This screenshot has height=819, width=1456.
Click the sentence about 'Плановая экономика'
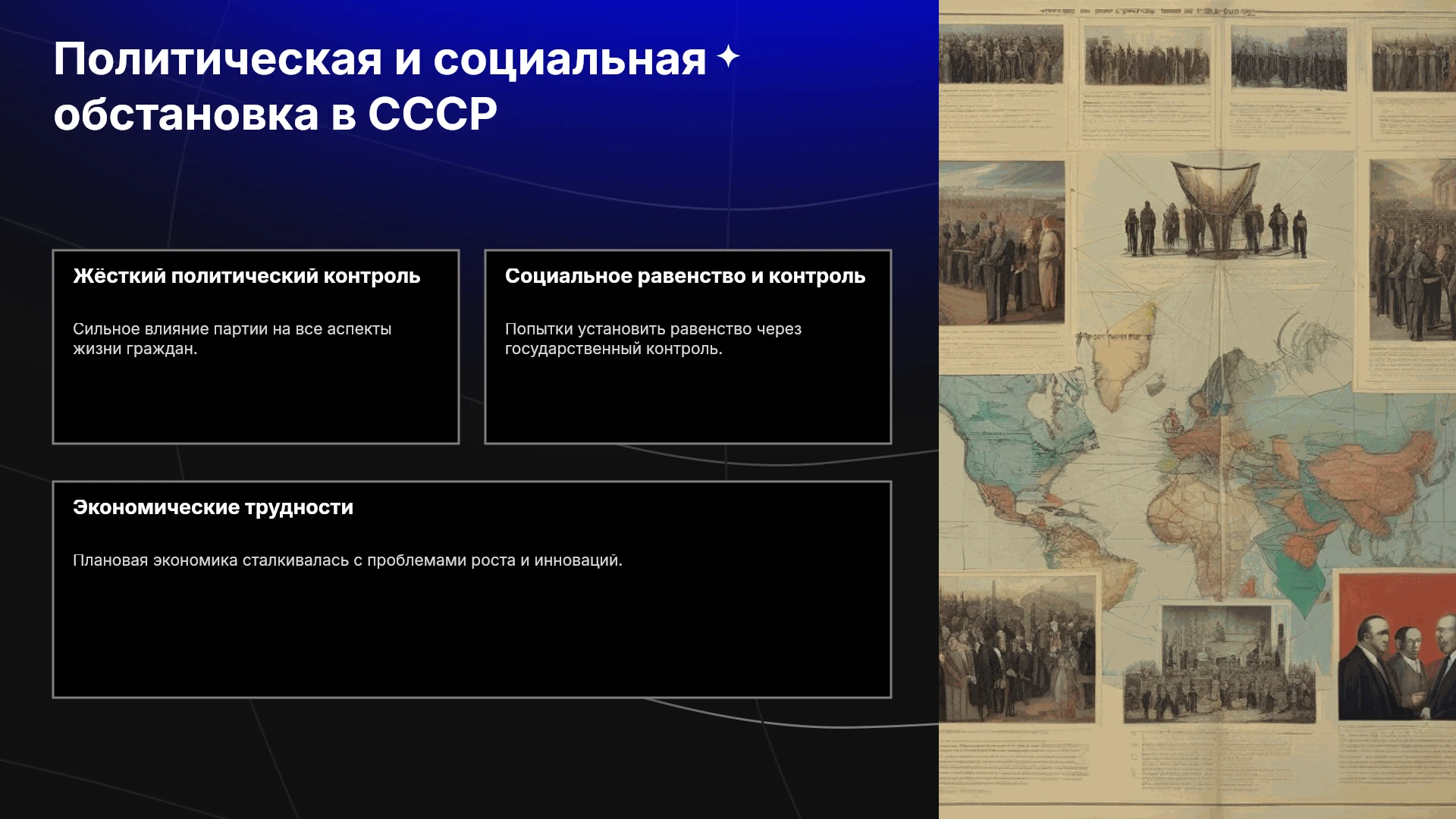click(347, 560)
